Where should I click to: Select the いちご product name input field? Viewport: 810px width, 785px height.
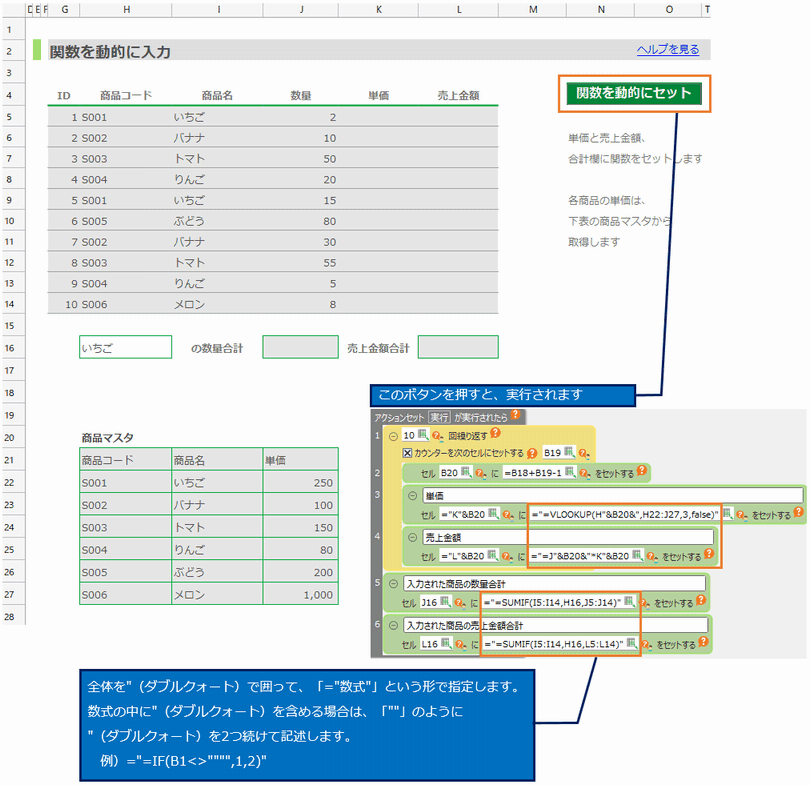126,347
